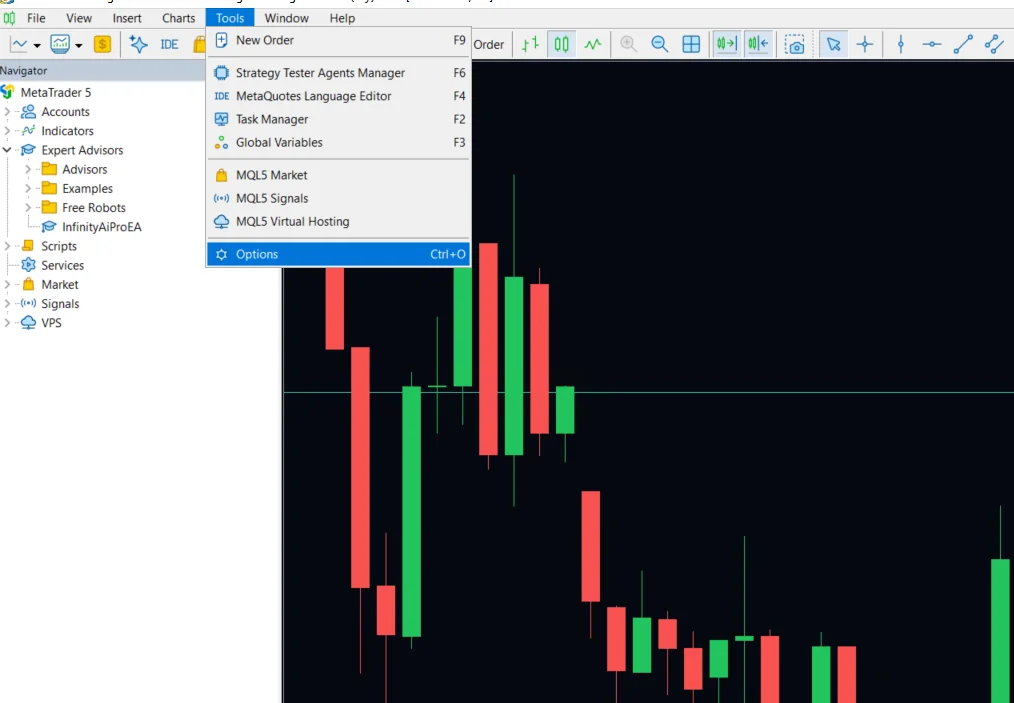Select VPS in the Navigator

point(51,323)
